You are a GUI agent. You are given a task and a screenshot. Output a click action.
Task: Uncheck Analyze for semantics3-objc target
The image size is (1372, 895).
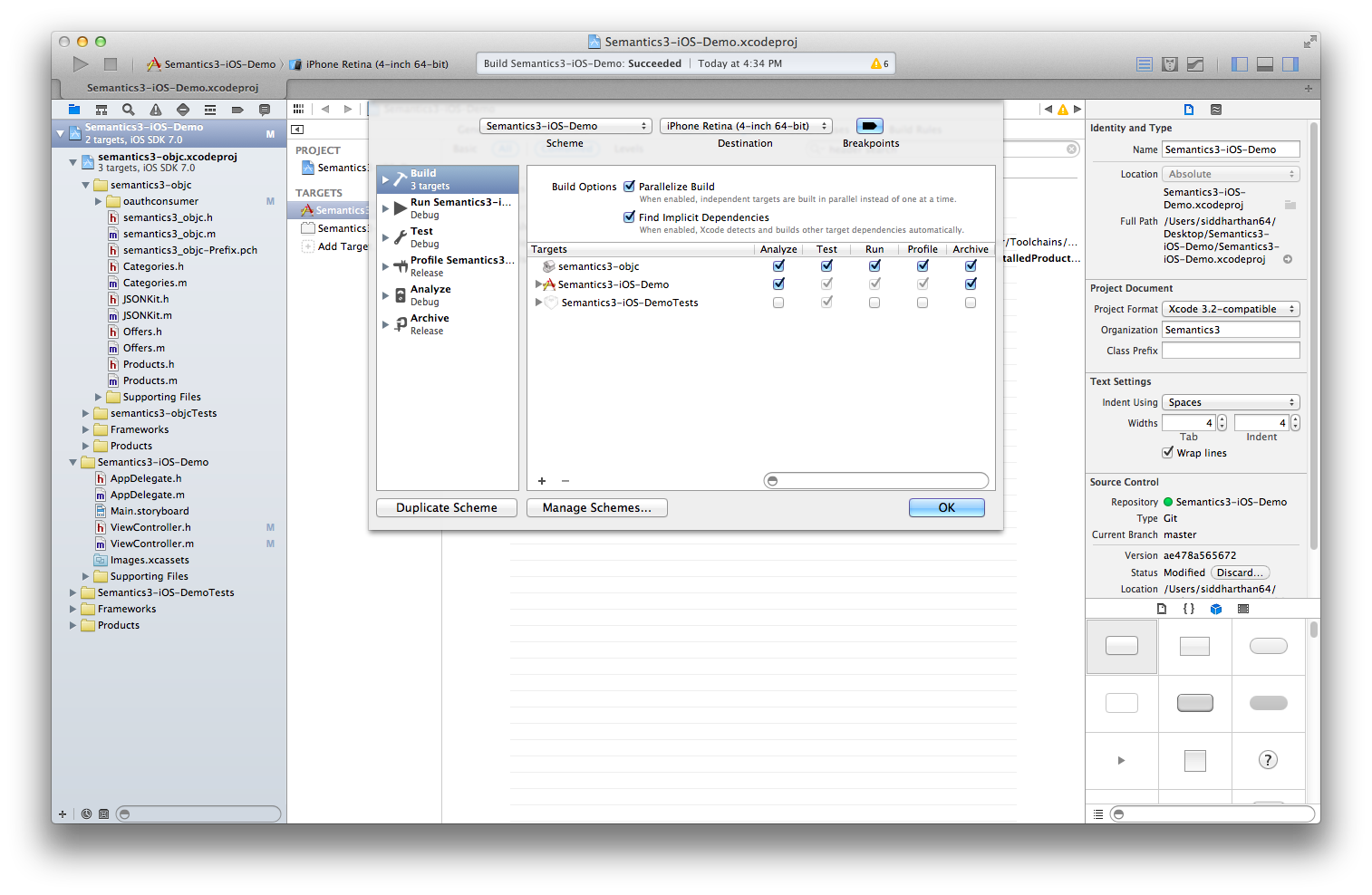pos(778,265)
